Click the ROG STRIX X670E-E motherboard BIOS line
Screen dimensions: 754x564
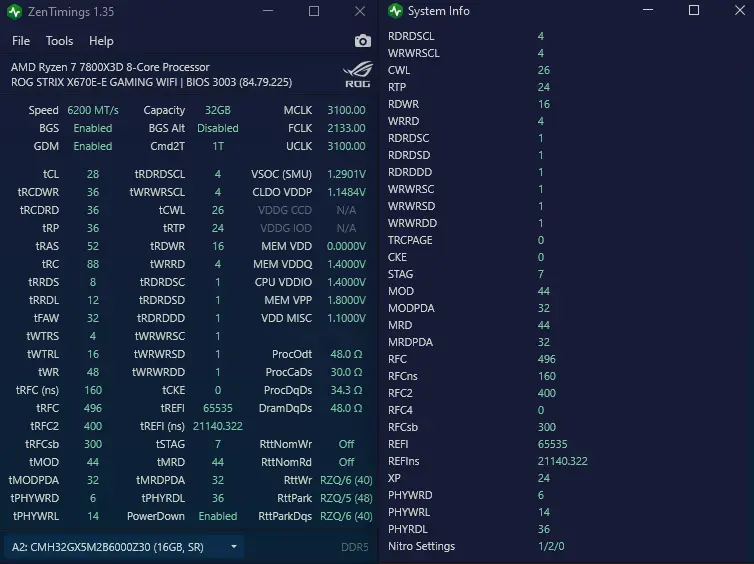click(151, 82)
